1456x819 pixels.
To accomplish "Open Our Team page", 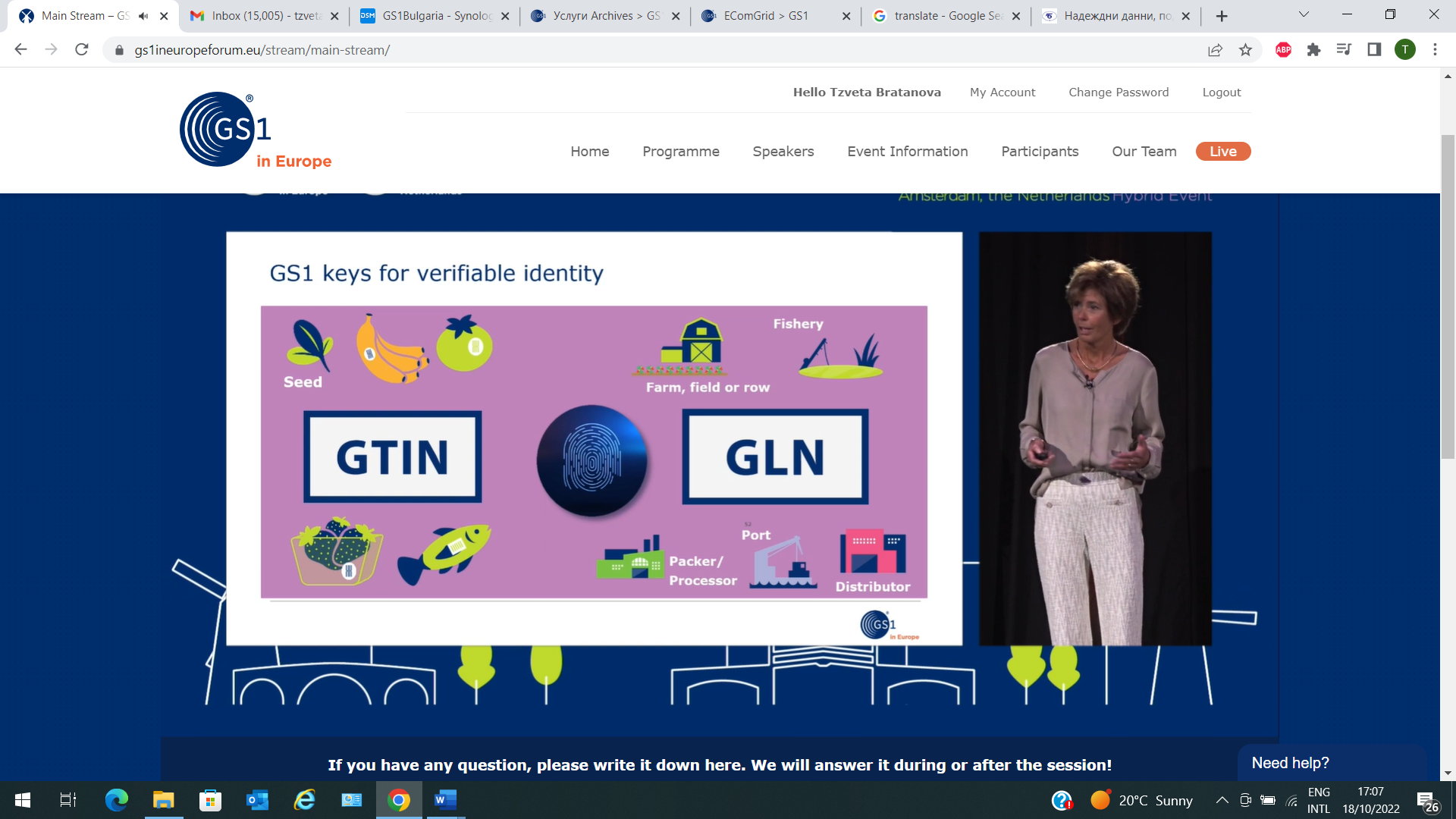I will pyautogui.click(x=1144, y=152).
